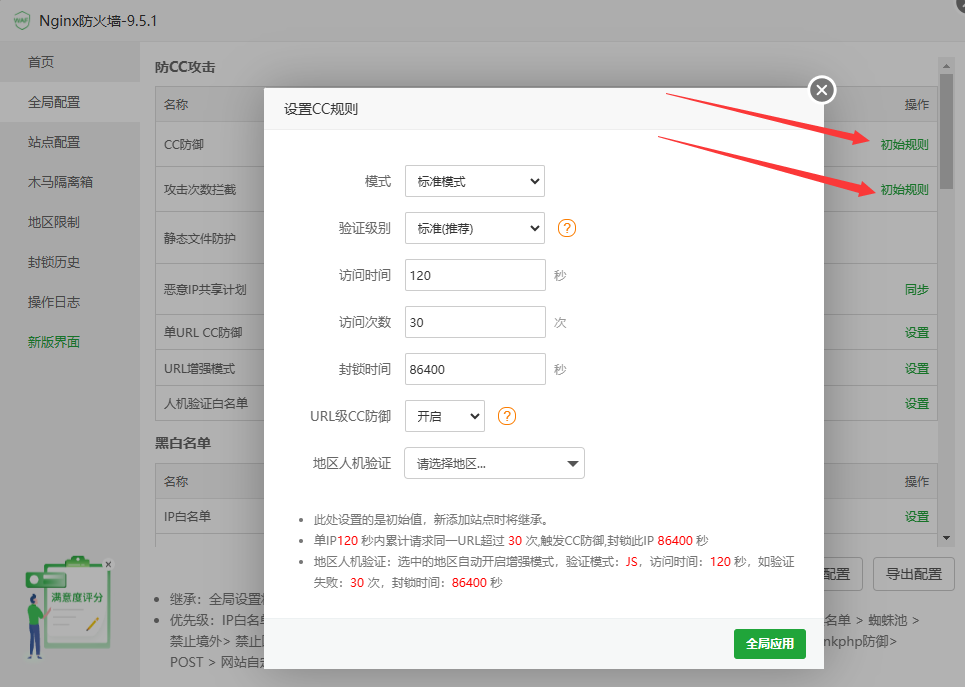This screenshot has width=965, height=687.
Task: Click 初始规则 link in CC防御 row
Action: pos(904,145)
